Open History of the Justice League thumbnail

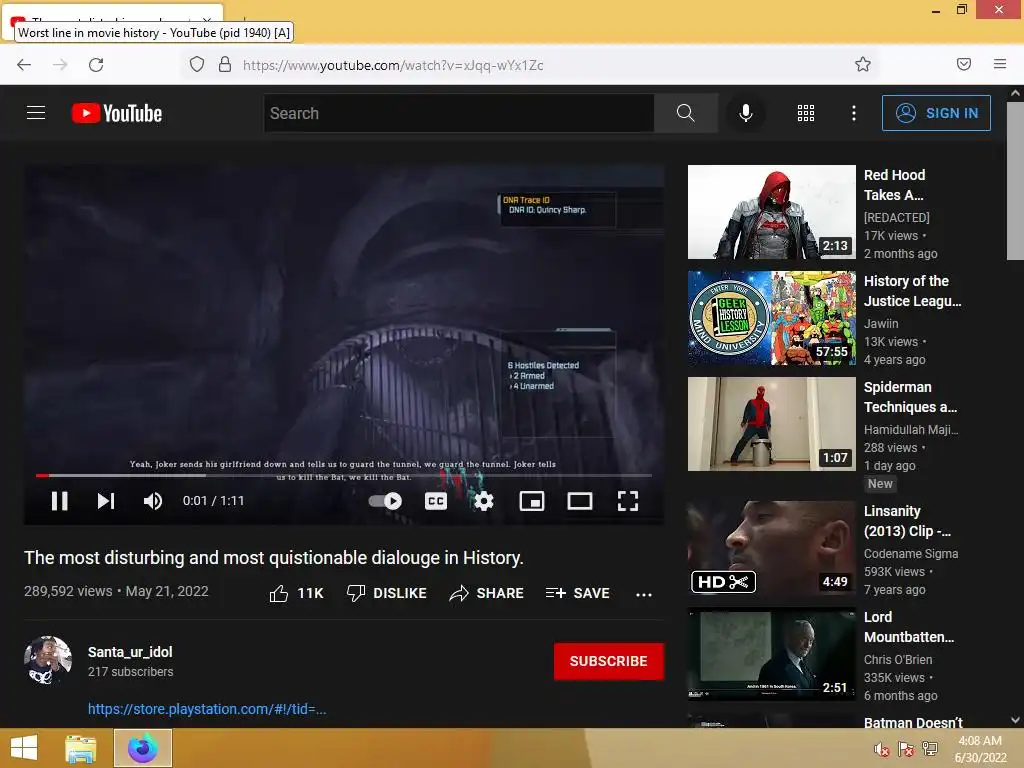coord(771,318)
